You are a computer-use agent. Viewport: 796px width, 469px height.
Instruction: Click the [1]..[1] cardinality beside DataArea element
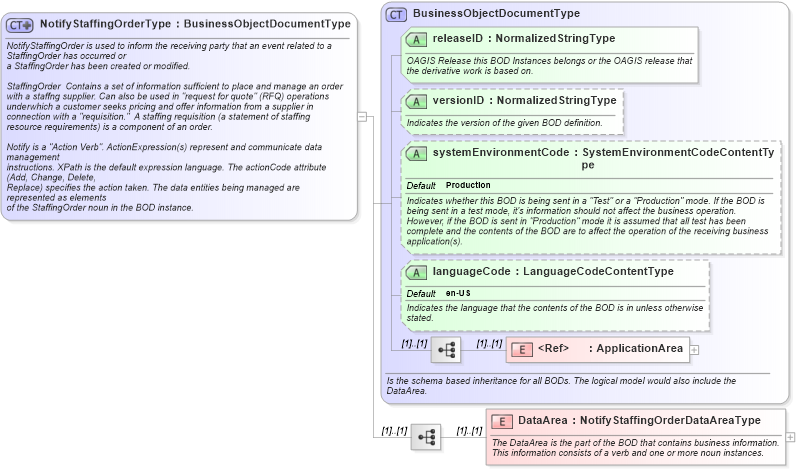click(470, 431)
